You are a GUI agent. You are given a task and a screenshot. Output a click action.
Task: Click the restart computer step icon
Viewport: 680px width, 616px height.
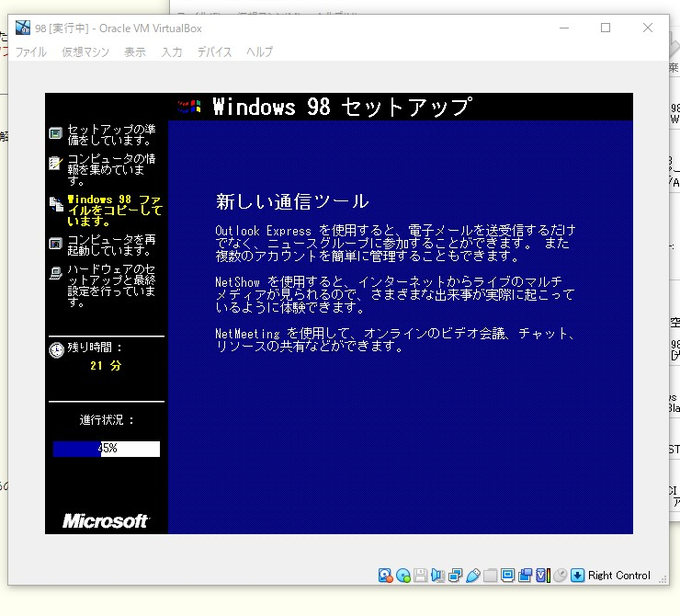pos(56,243)
